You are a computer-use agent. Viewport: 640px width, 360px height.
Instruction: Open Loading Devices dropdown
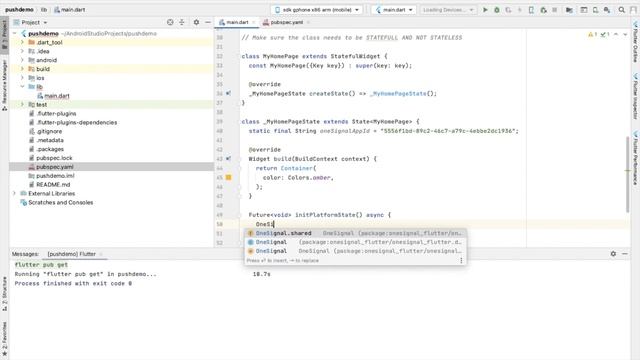click(448, 10)
